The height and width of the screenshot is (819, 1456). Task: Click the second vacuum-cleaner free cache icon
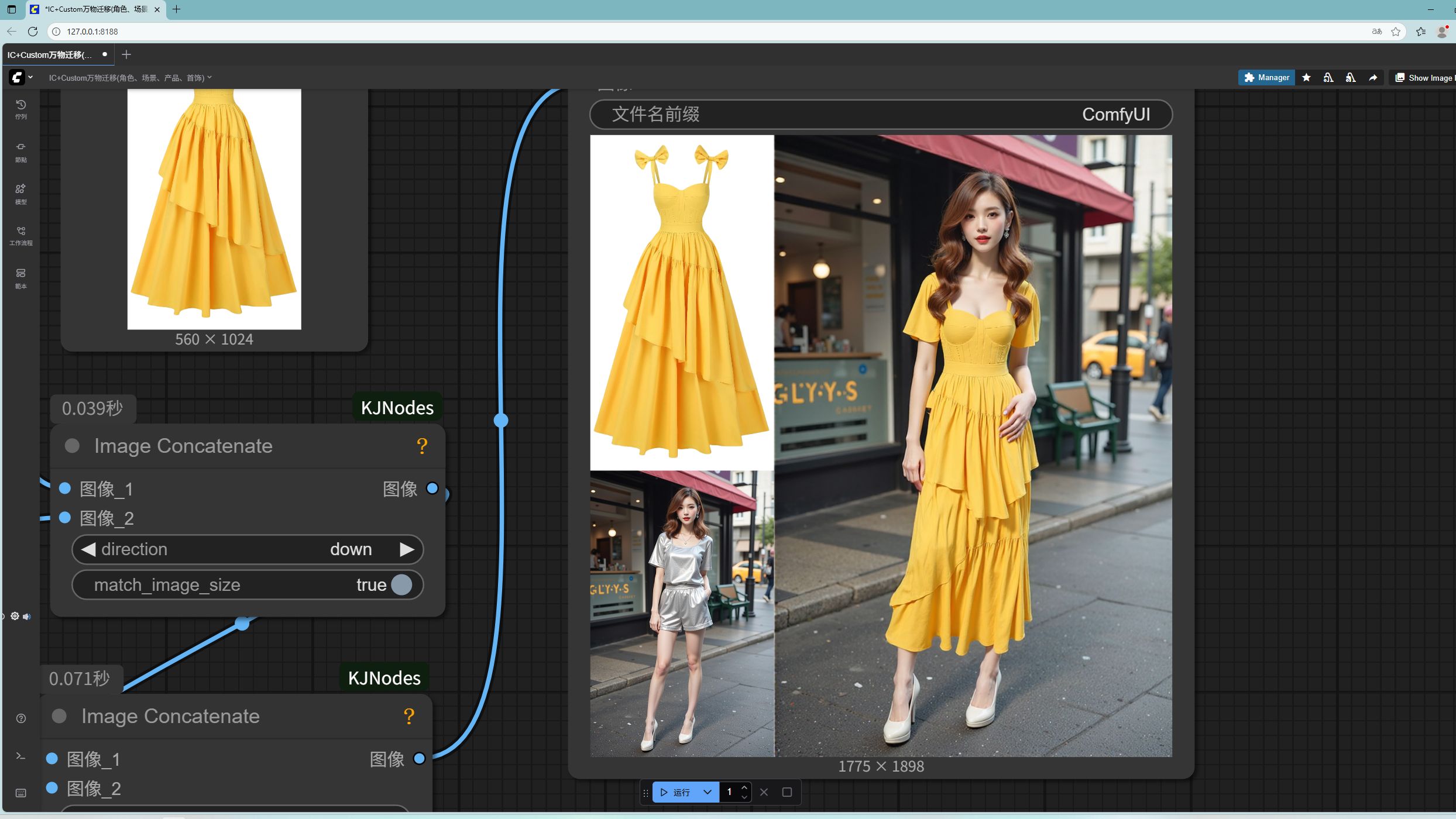click(1351, 77)
